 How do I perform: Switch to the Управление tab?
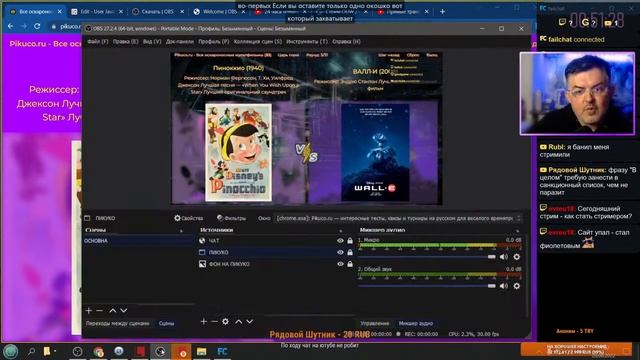coord(374,323)
